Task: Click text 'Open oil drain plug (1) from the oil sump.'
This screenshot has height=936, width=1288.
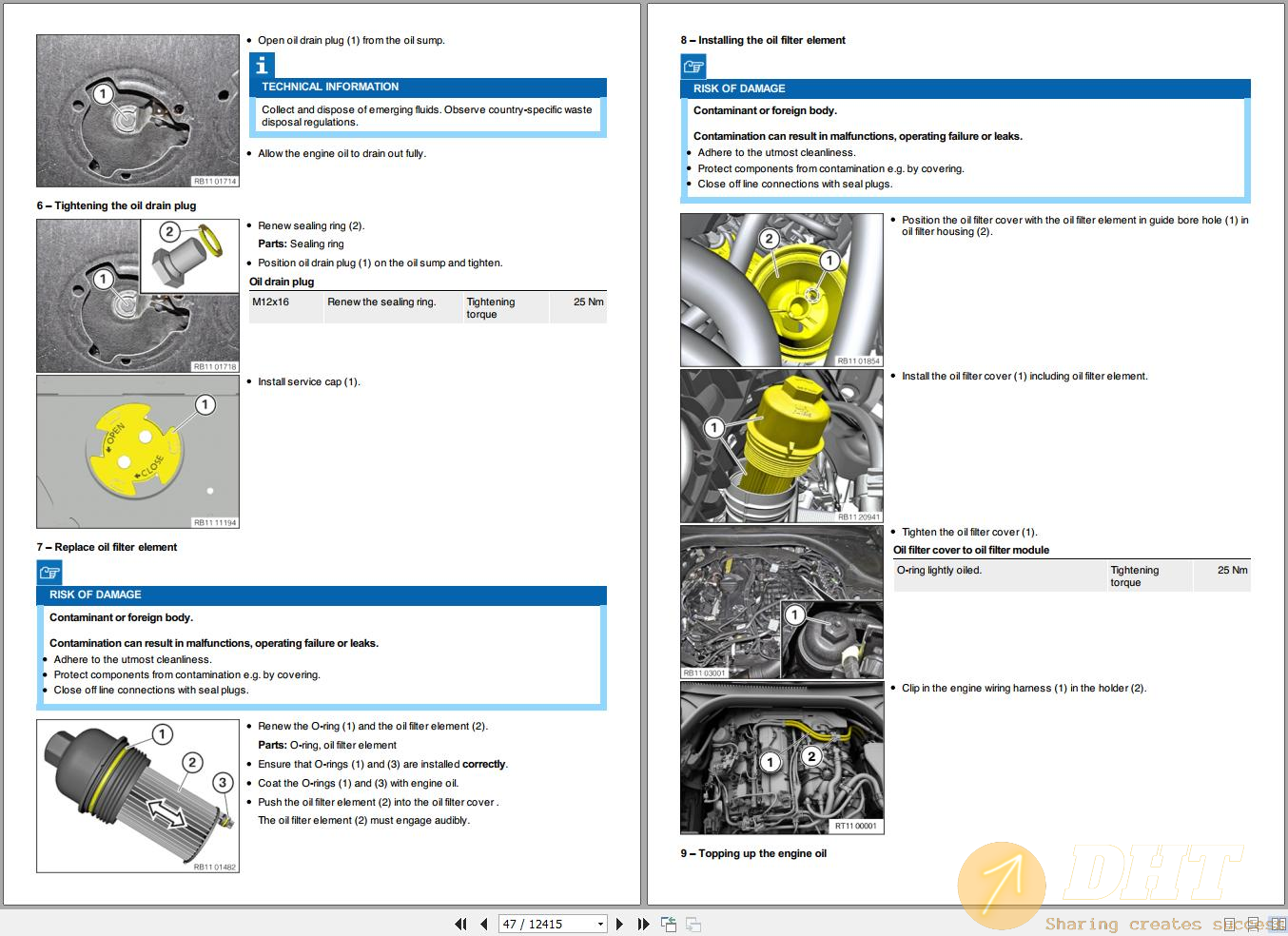Action: click(x=351, y=40)
